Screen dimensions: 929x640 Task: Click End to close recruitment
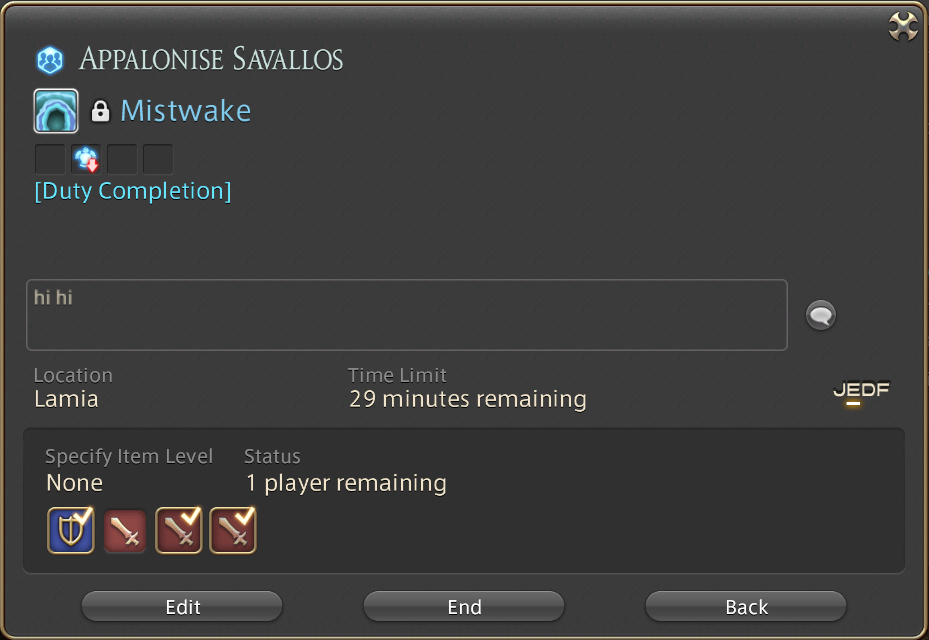[464, 606]
